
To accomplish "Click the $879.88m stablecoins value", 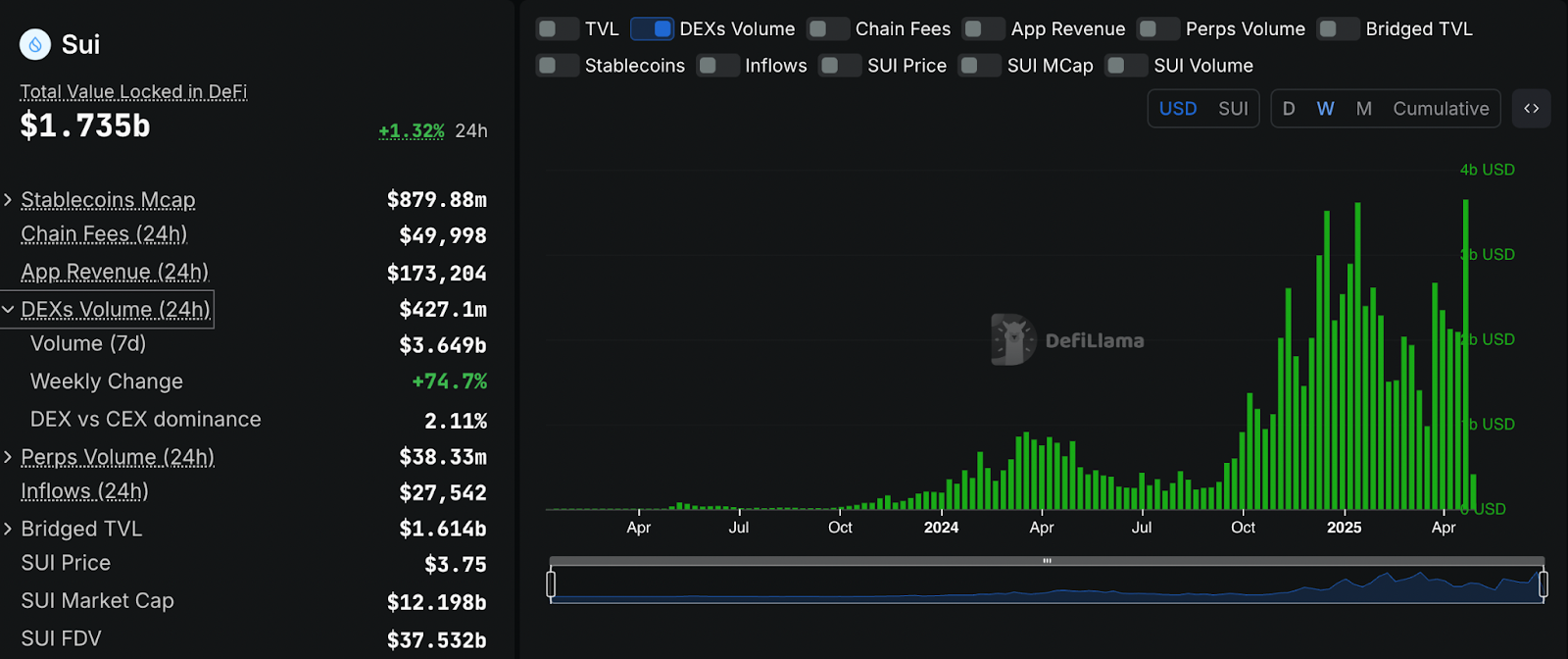I will [437, 200].
